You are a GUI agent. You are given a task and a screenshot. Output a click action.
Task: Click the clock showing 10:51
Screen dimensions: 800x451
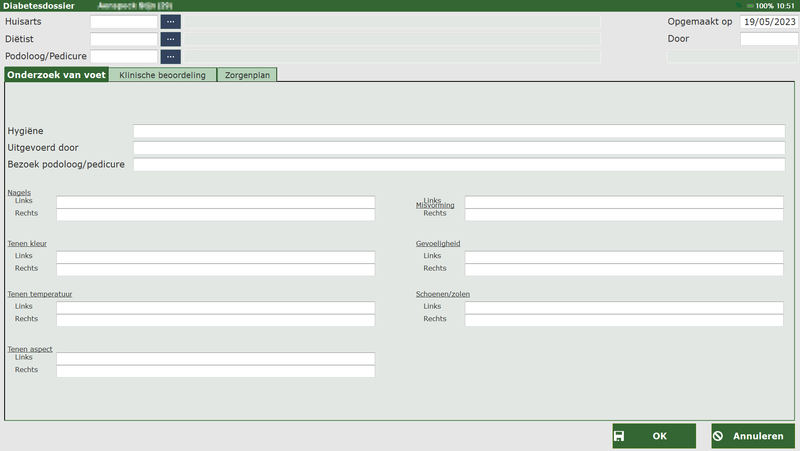pyautogui.click(x=786, y=6)
